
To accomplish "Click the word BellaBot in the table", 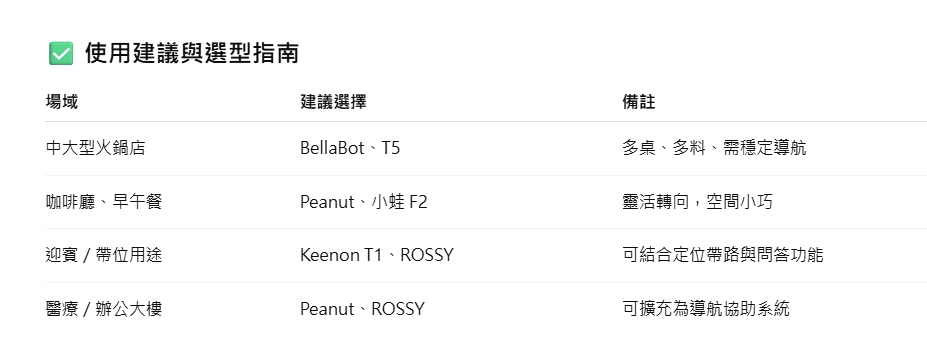I will 332,148.
